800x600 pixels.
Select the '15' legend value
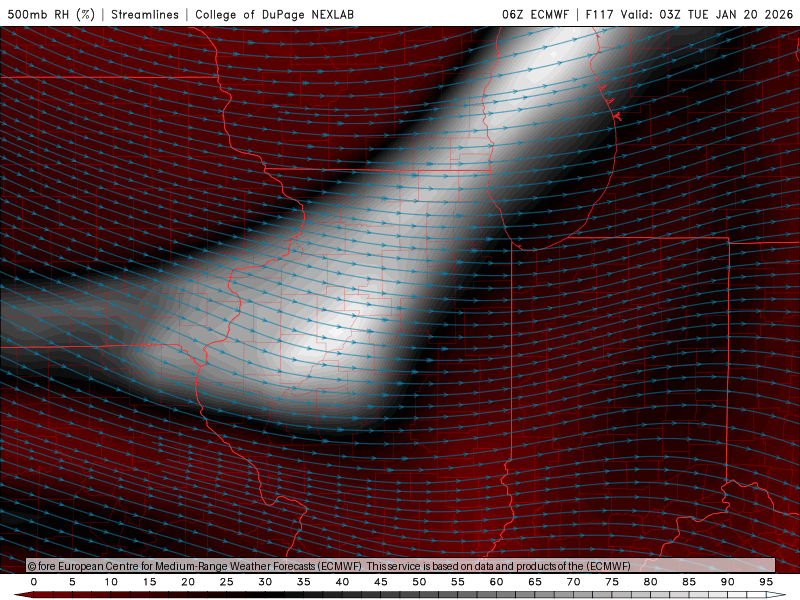149,582
